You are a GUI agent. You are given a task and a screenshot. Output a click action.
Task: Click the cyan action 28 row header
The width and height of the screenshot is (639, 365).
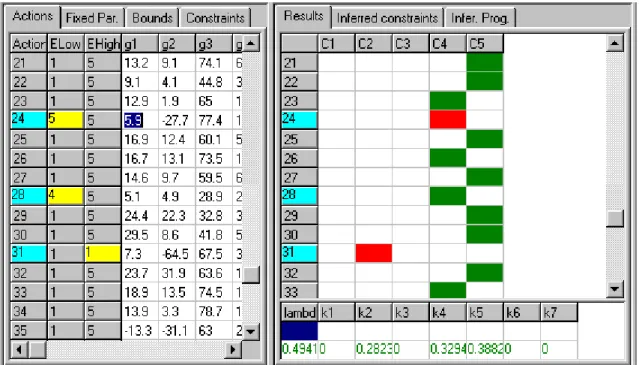(x=28, y=196)
